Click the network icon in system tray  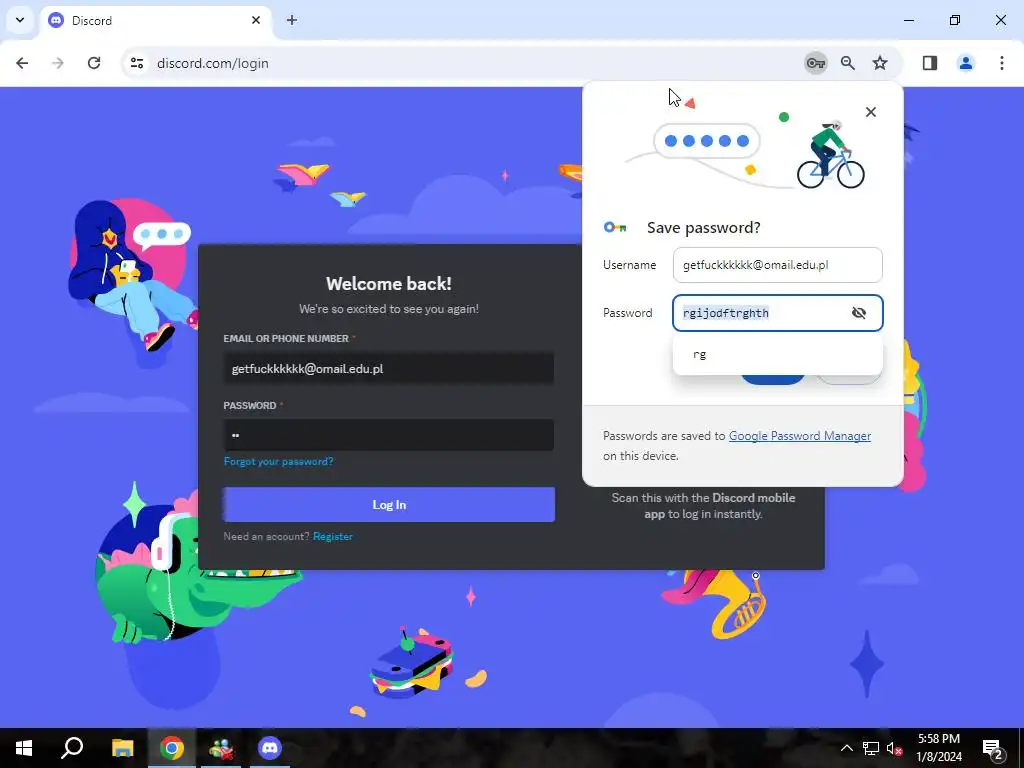(871, 748)
